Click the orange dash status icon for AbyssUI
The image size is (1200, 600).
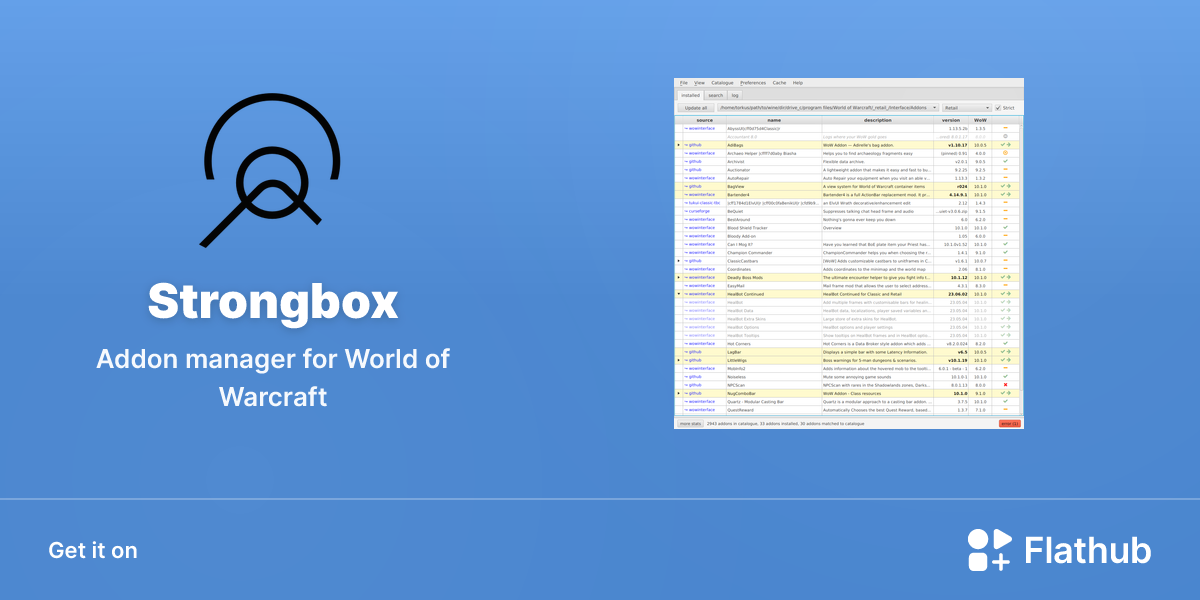point(1005,128)
